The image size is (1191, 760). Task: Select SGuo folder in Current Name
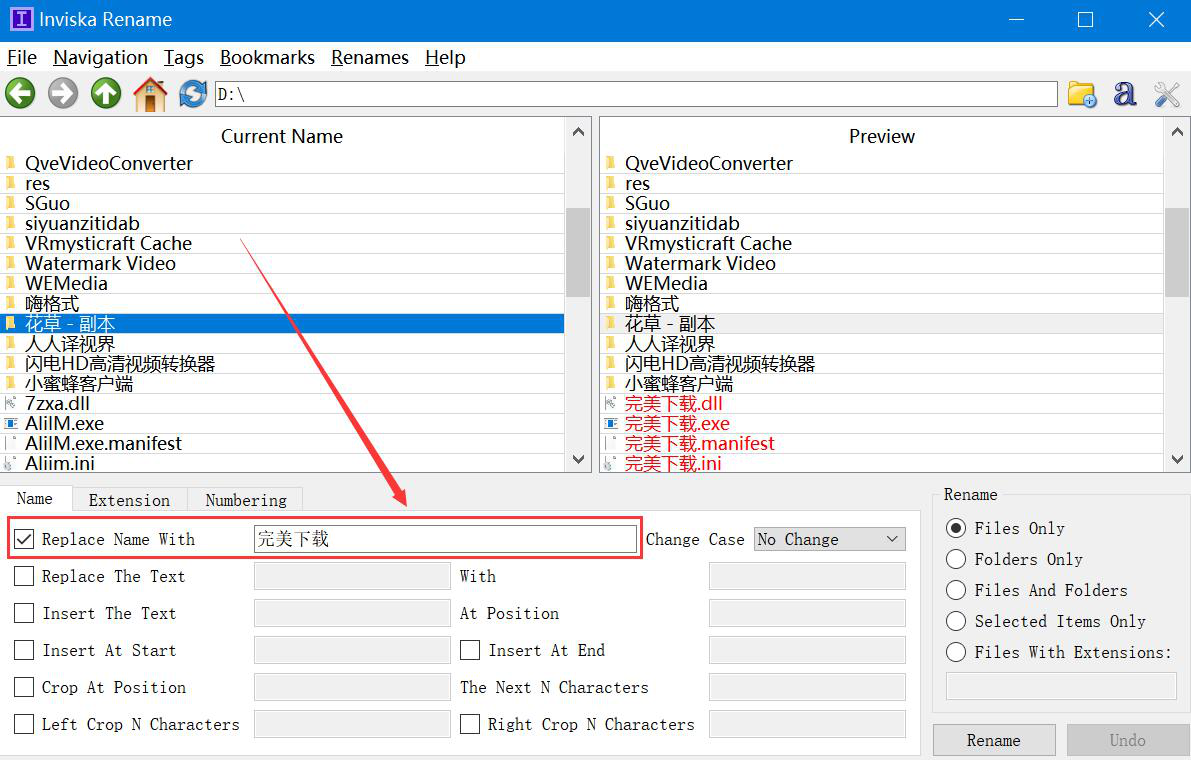[282, 203]
